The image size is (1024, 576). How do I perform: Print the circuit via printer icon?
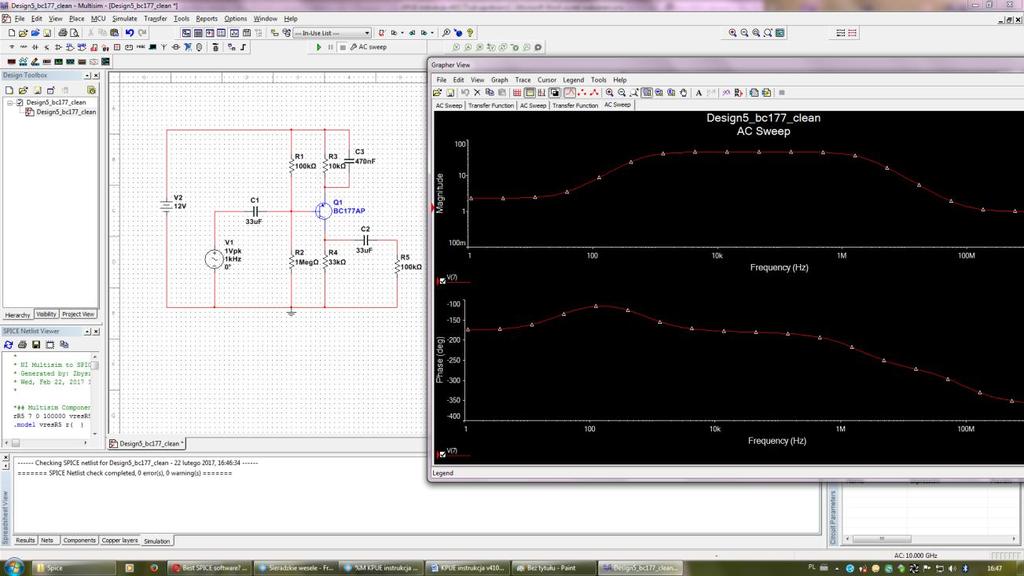click(63, 33)
